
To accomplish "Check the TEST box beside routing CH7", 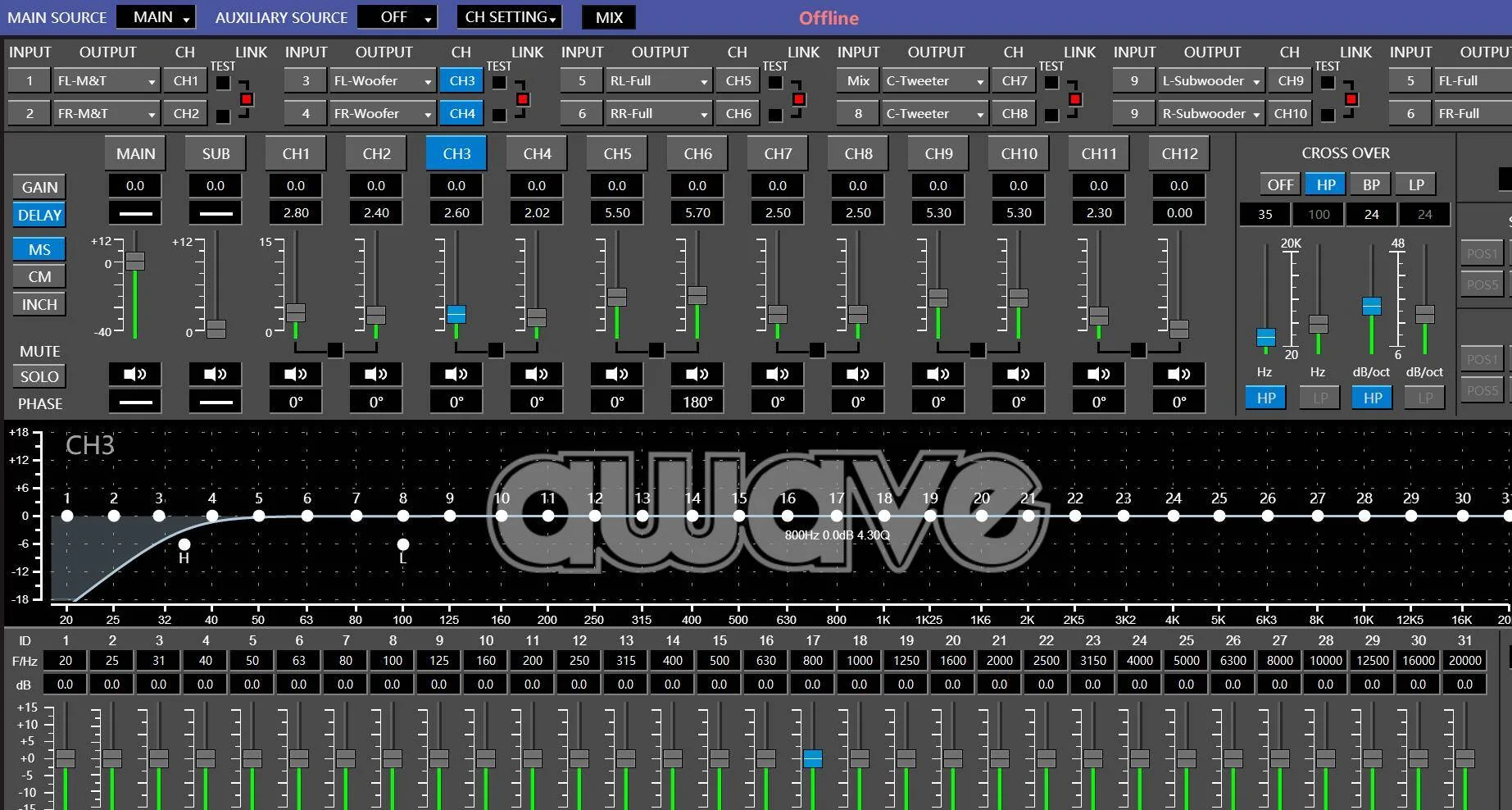I will point(1051,83).
